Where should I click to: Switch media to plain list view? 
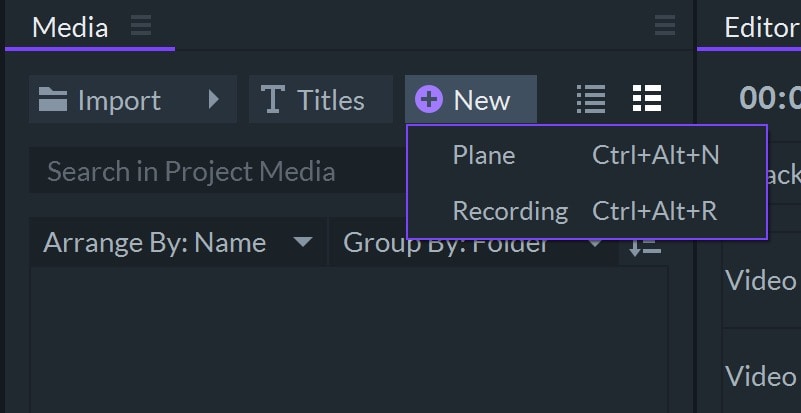[591, 99]
